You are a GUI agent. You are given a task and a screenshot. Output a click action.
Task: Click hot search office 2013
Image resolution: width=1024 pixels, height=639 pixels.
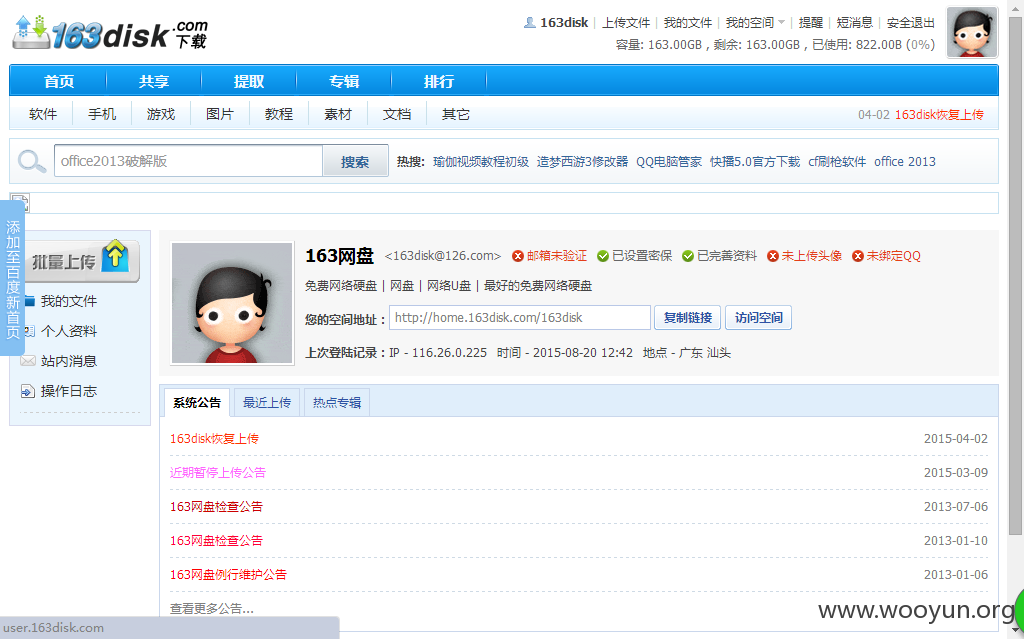tap(904, 161)
